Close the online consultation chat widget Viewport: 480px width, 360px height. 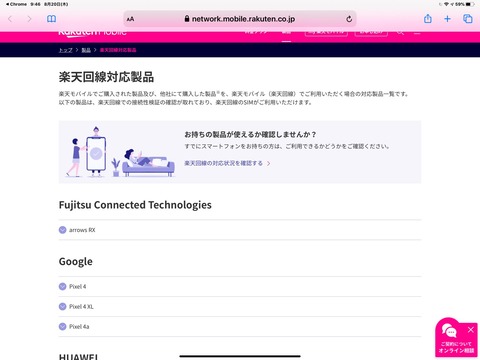click(x=471, y=330)
